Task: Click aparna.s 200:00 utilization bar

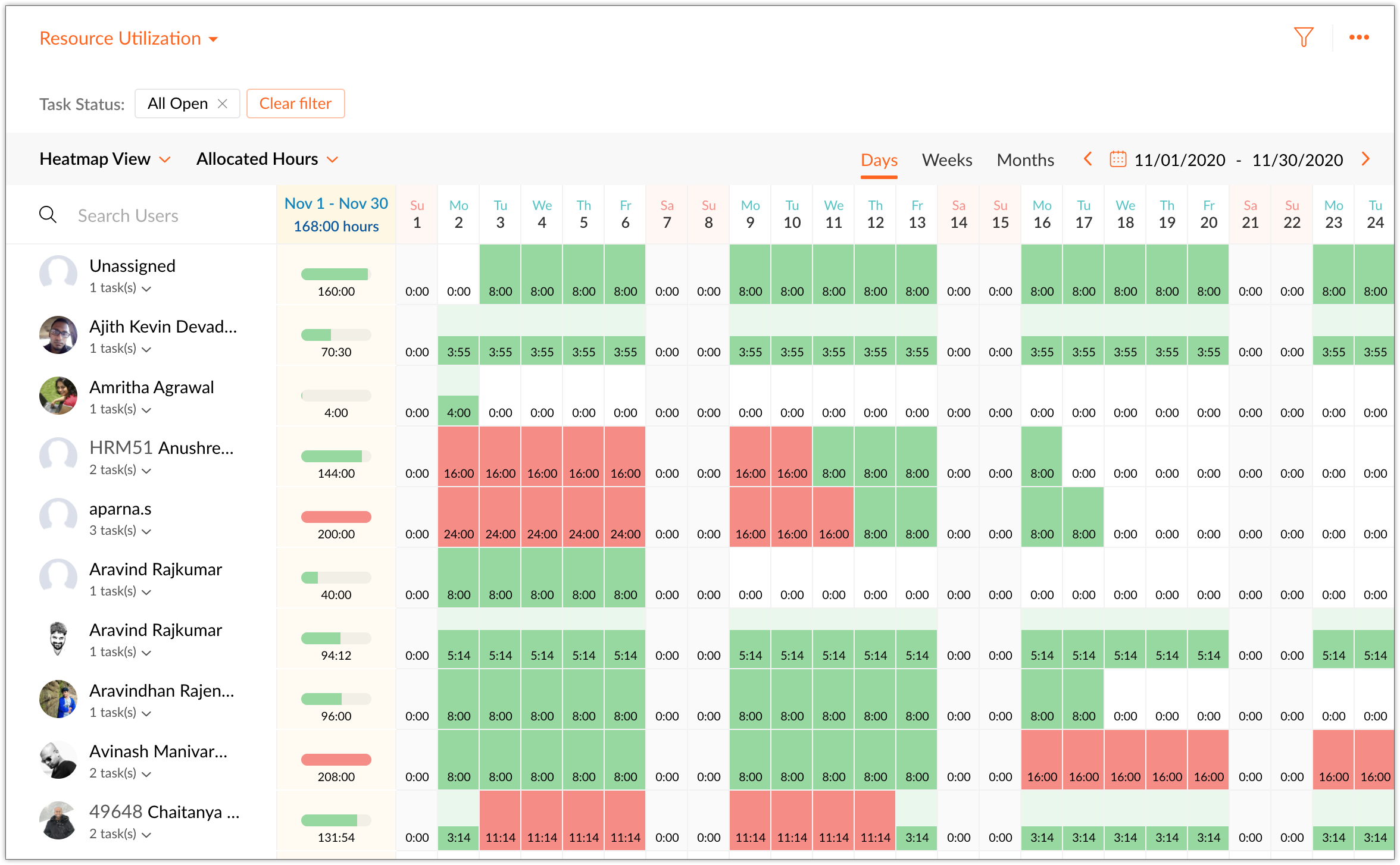Action: (336, 517)
